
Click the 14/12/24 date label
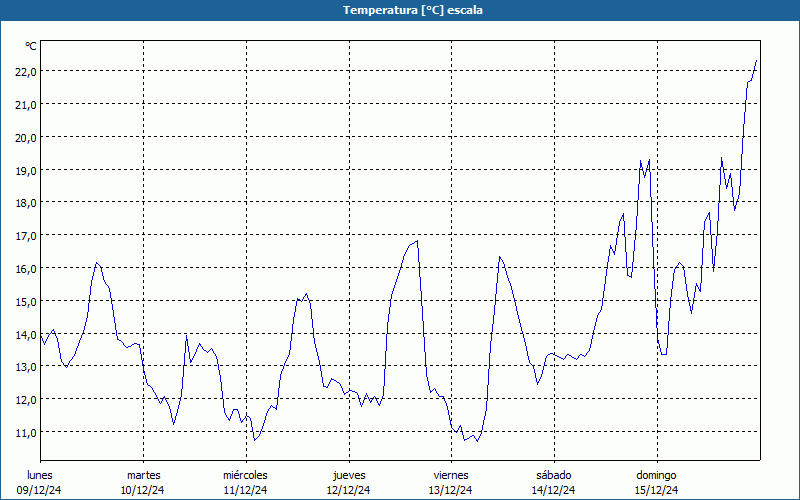click(x=554, y=490)
